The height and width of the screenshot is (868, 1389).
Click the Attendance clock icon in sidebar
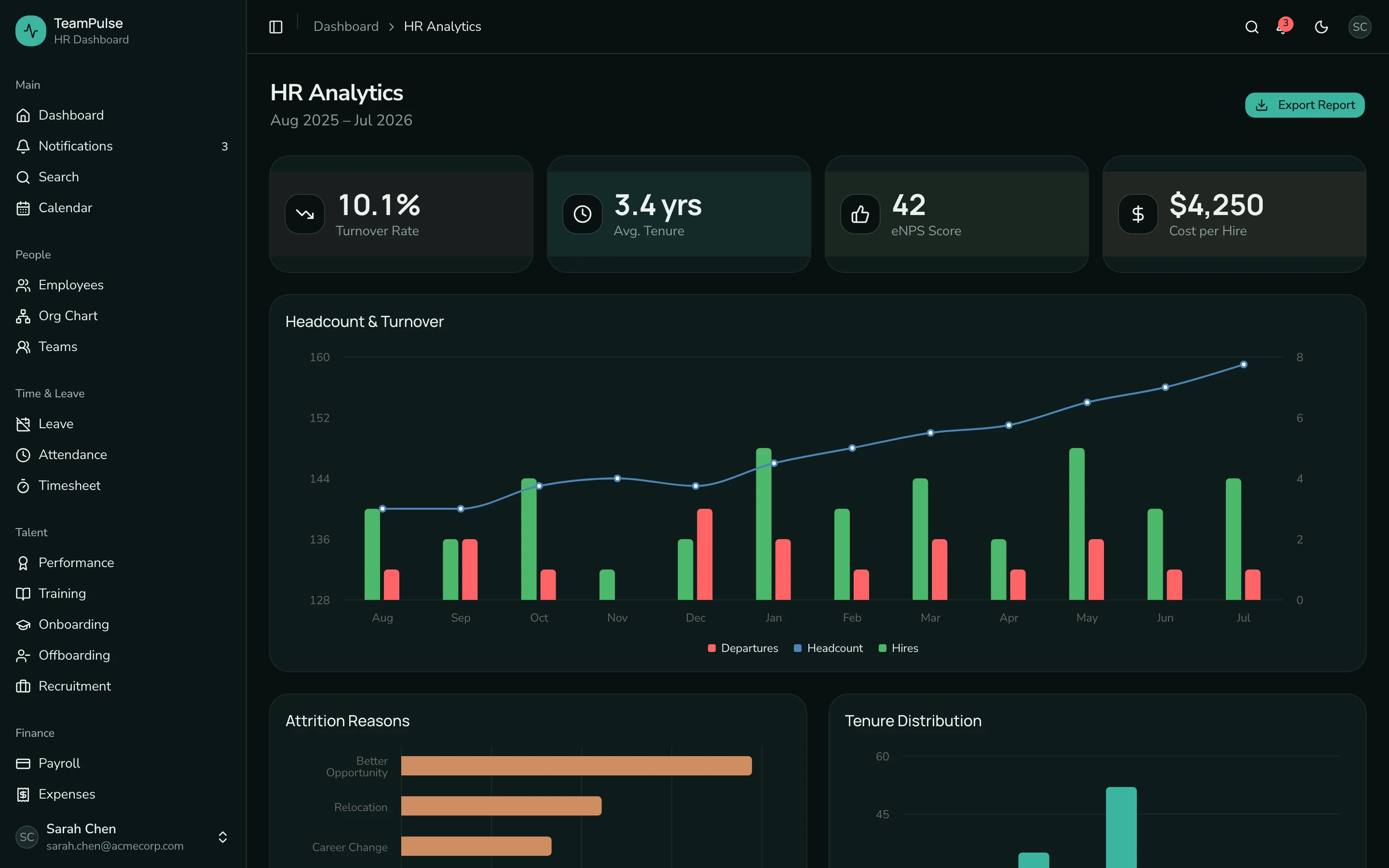pyautogui.click(x=23, y=455)
